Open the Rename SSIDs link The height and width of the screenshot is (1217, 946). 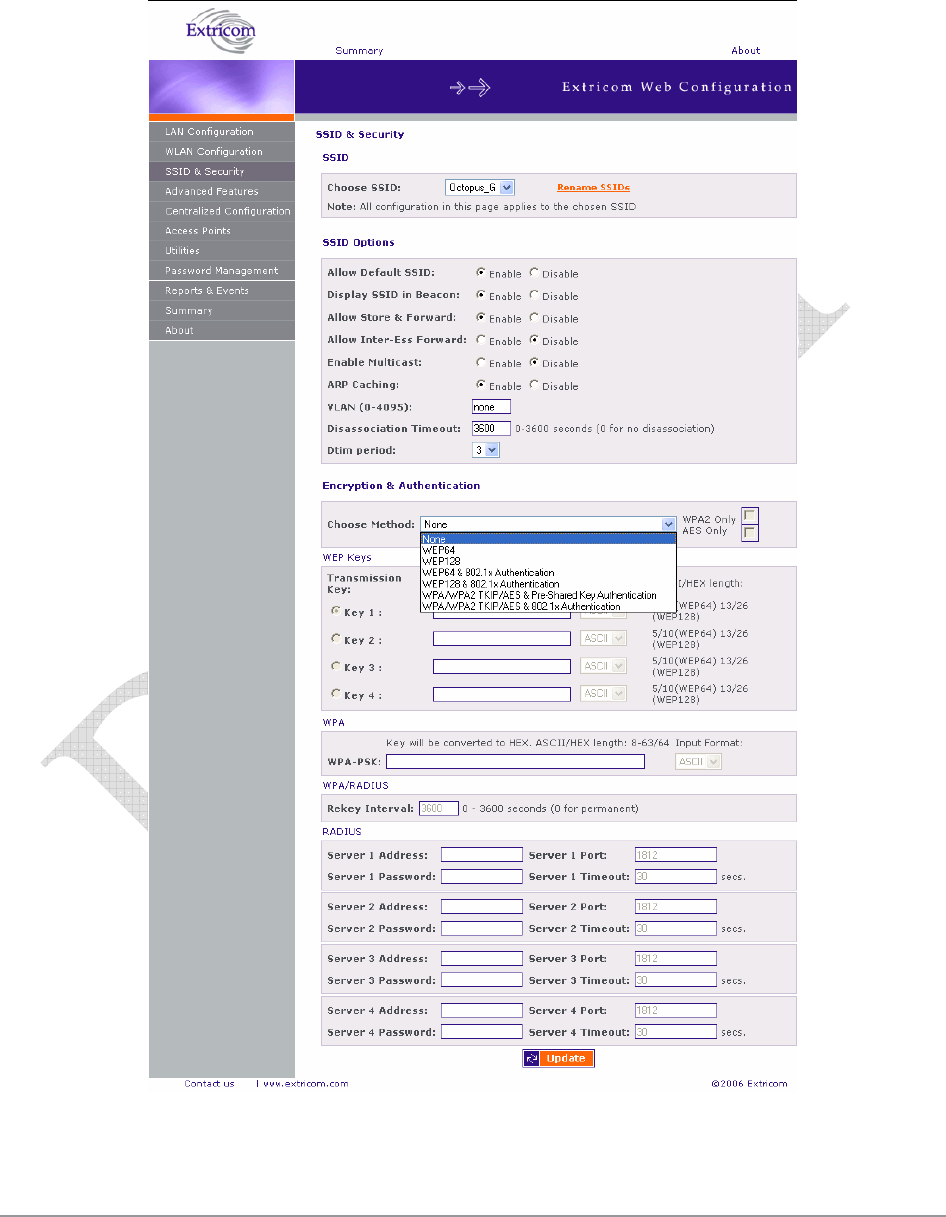tap(593, 187)
